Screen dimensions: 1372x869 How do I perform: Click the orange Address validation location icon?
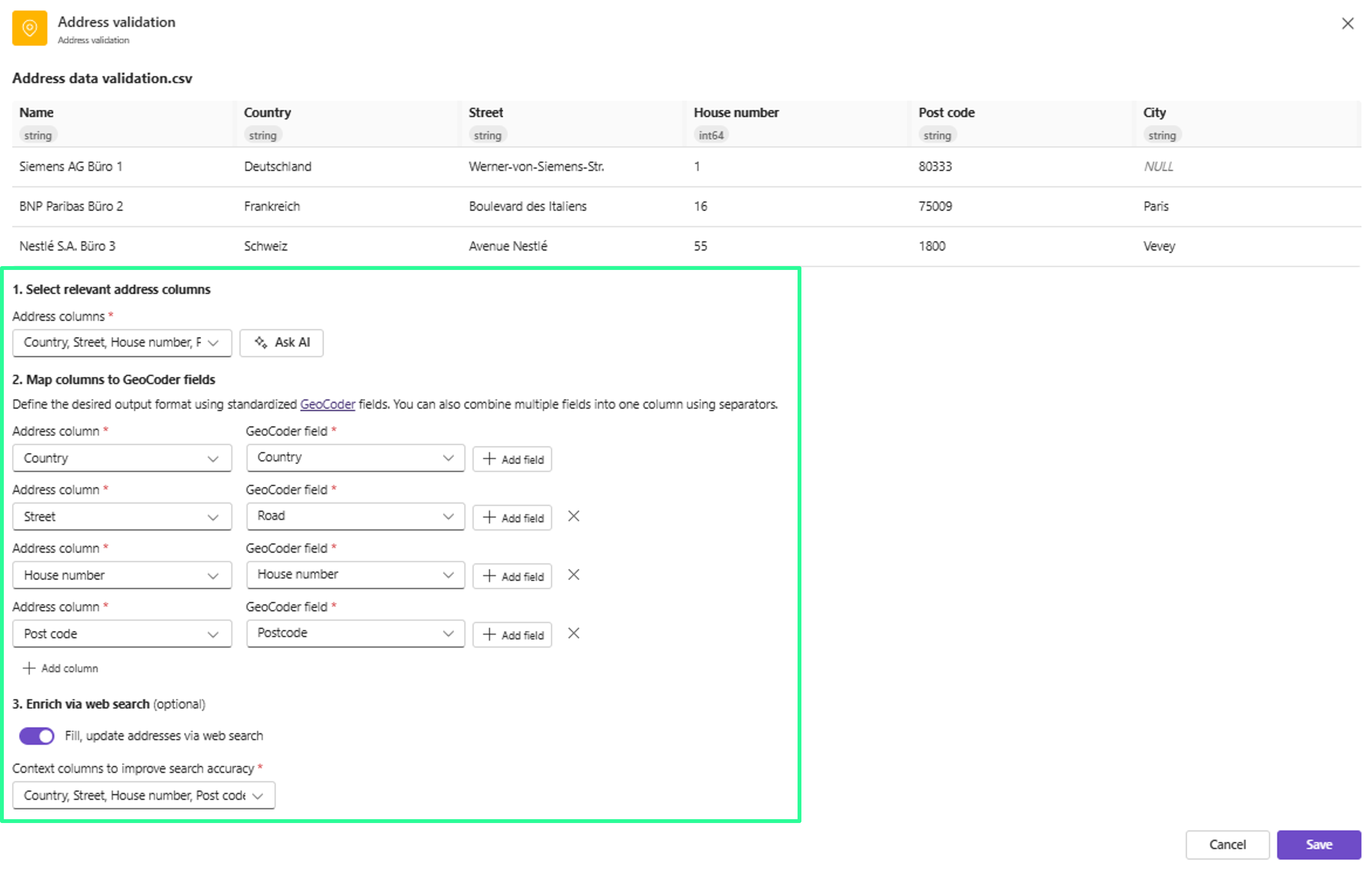click(30, 28)
